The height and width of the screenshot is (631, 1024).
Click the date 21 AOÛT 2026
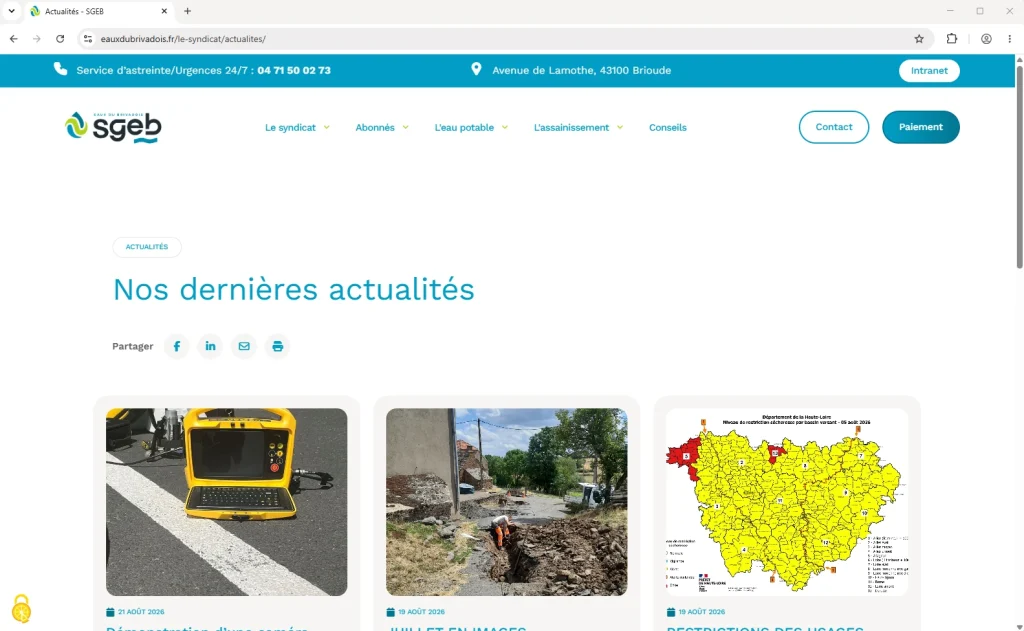click(141, 612)
